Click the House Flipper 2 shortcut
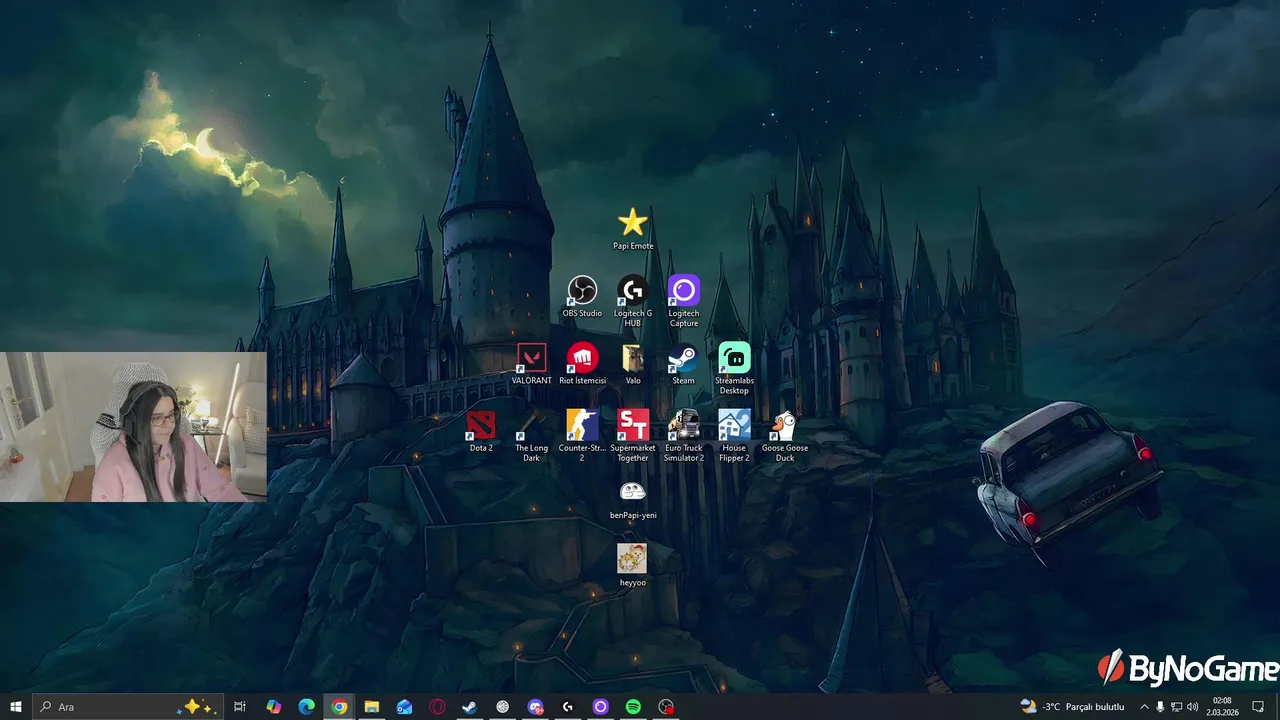This screenshot has width=1280, height=720. pos(734,425)
